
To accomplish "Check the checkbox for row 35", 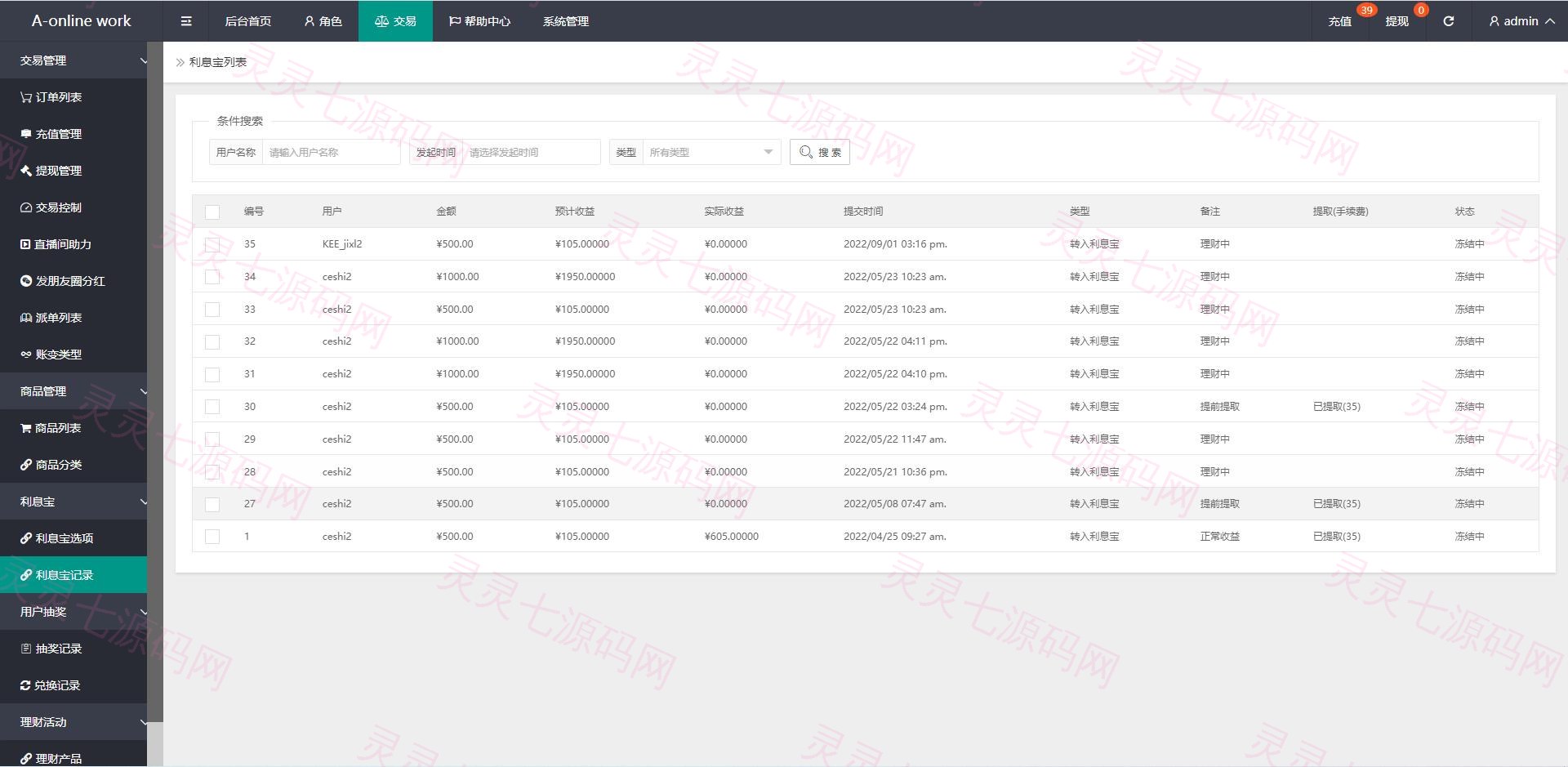I will coord(212,244).
